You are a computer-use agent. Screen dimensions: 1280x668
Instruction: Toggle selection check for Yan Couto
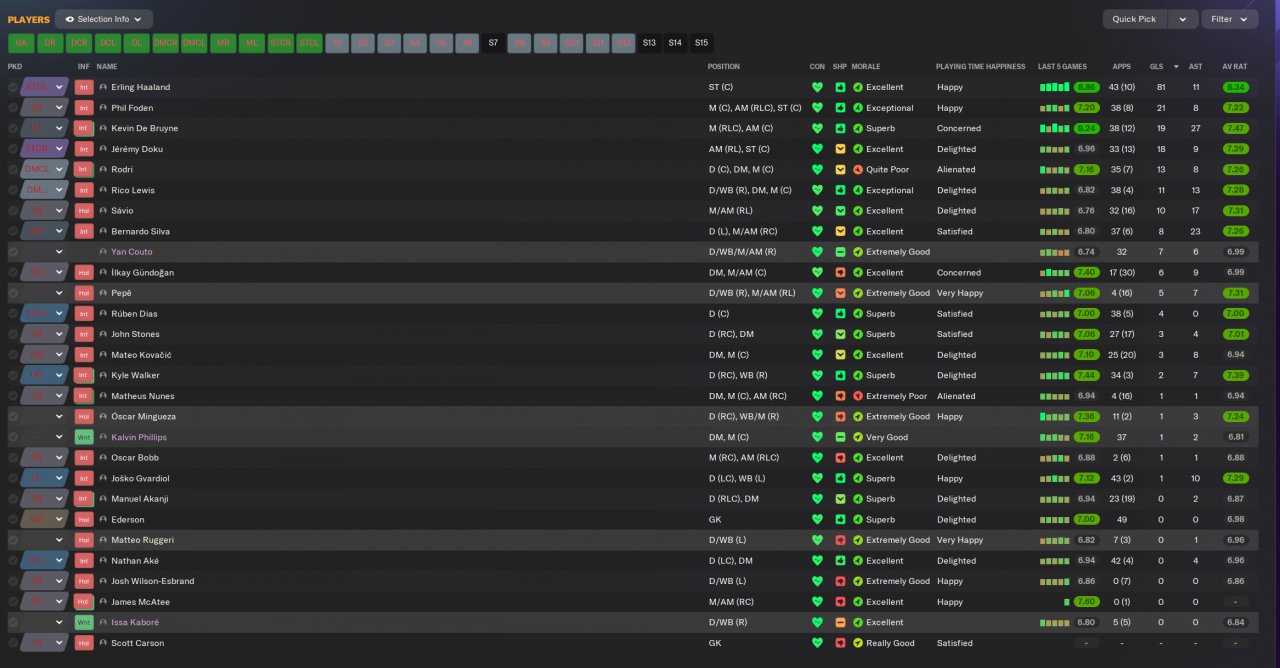point(13,252)
